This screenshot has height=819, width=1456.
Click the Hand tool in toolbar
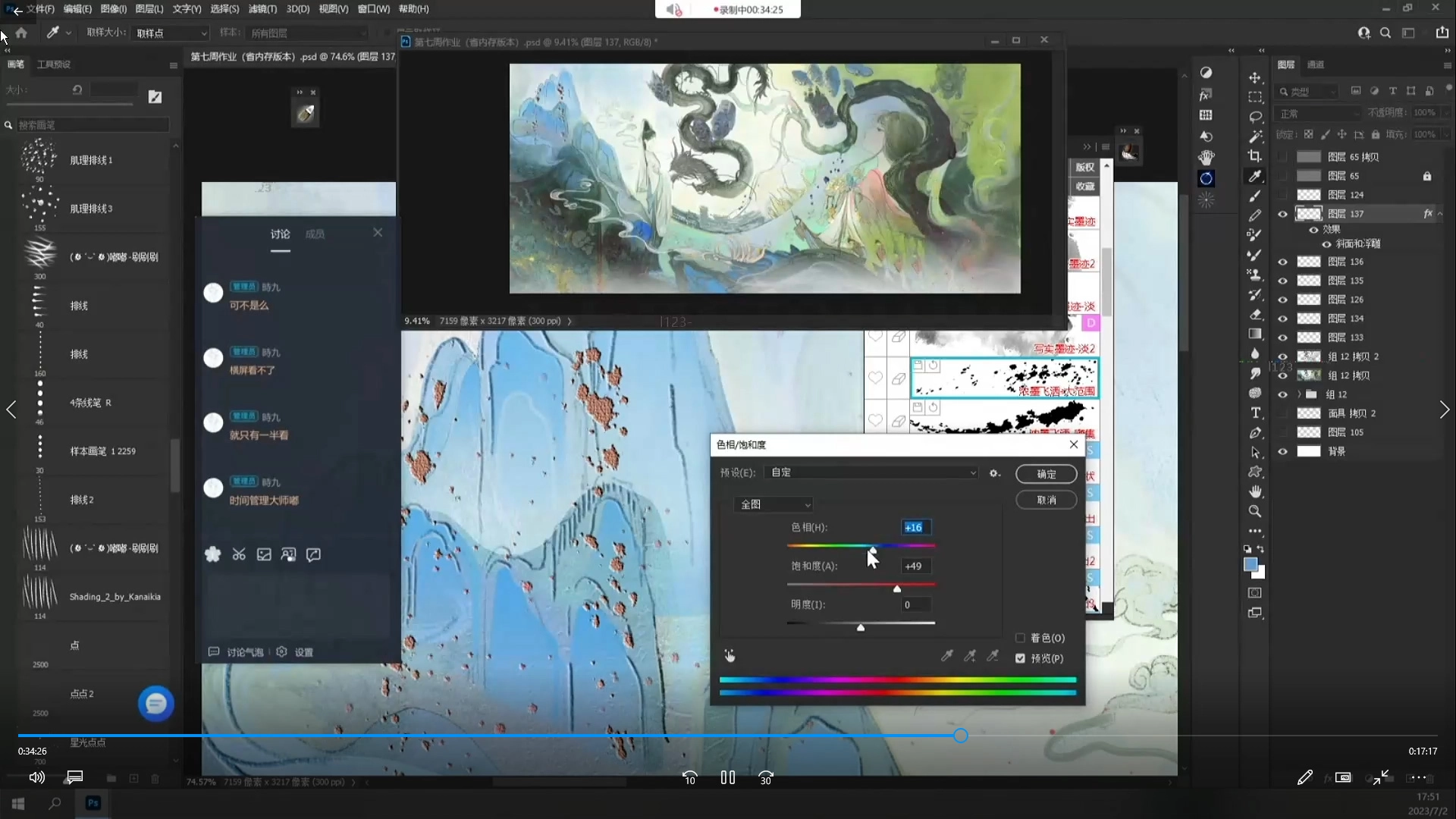tap(1255, 491)
